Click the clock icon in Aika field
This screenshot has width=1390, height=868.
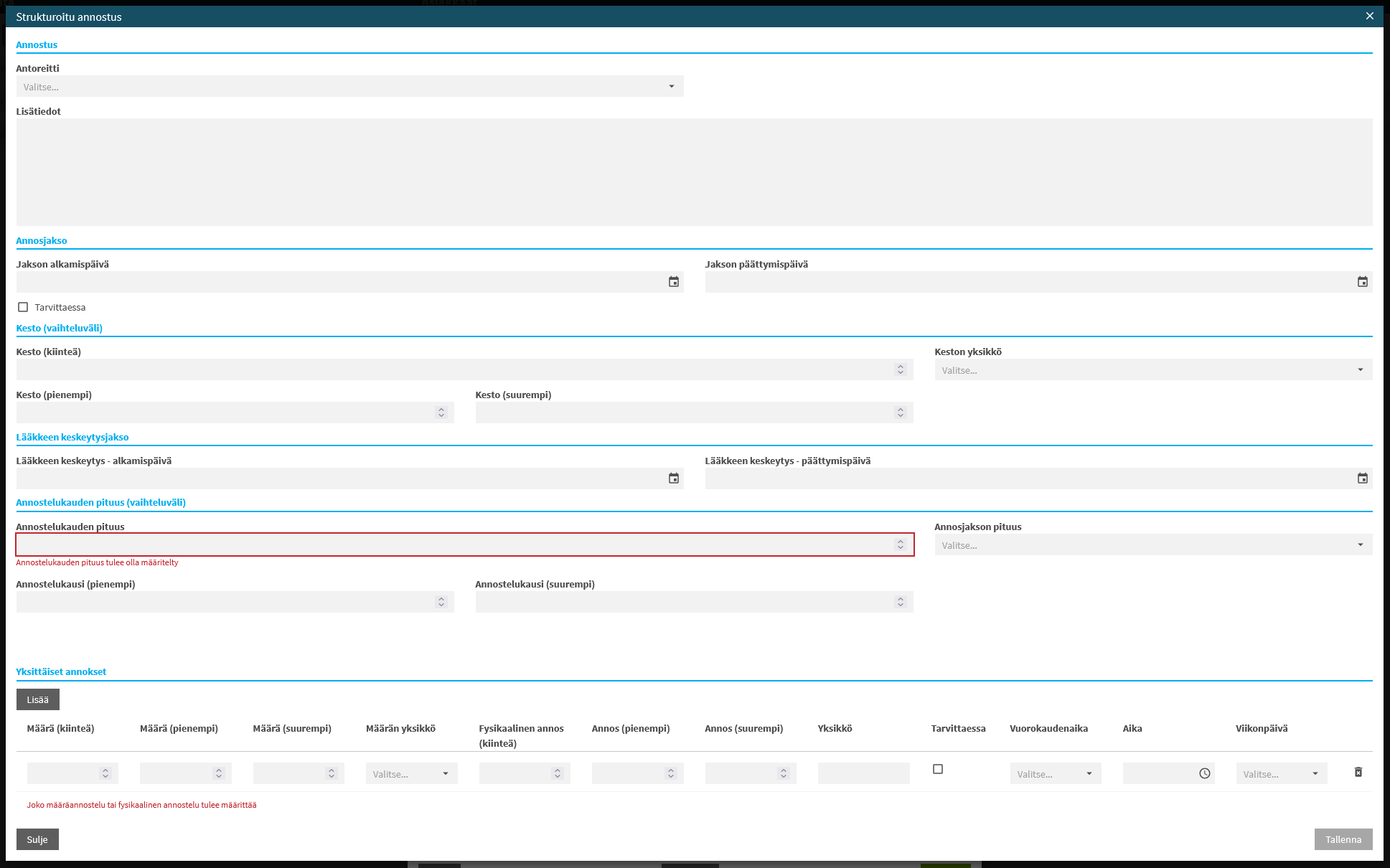click(x=1204, y=773)
